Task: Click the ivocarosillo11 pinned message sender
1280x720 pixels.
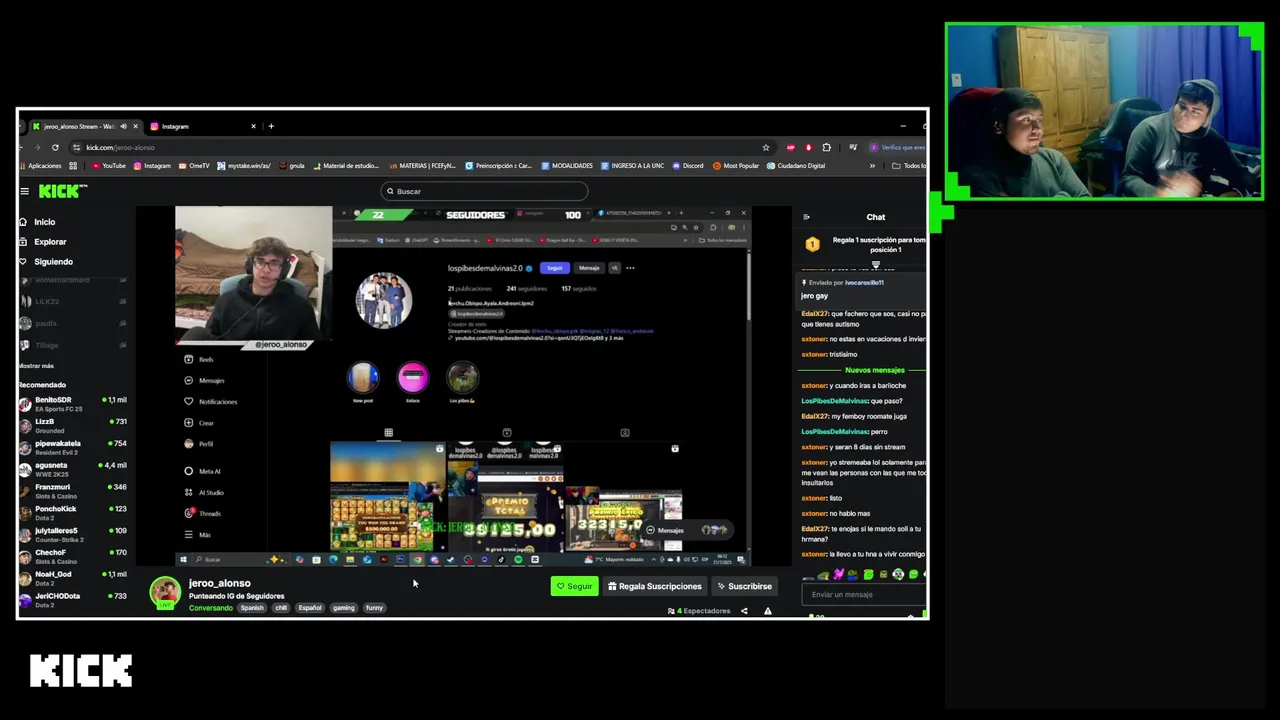Action: pyautogui.click(x=864, y=283)
